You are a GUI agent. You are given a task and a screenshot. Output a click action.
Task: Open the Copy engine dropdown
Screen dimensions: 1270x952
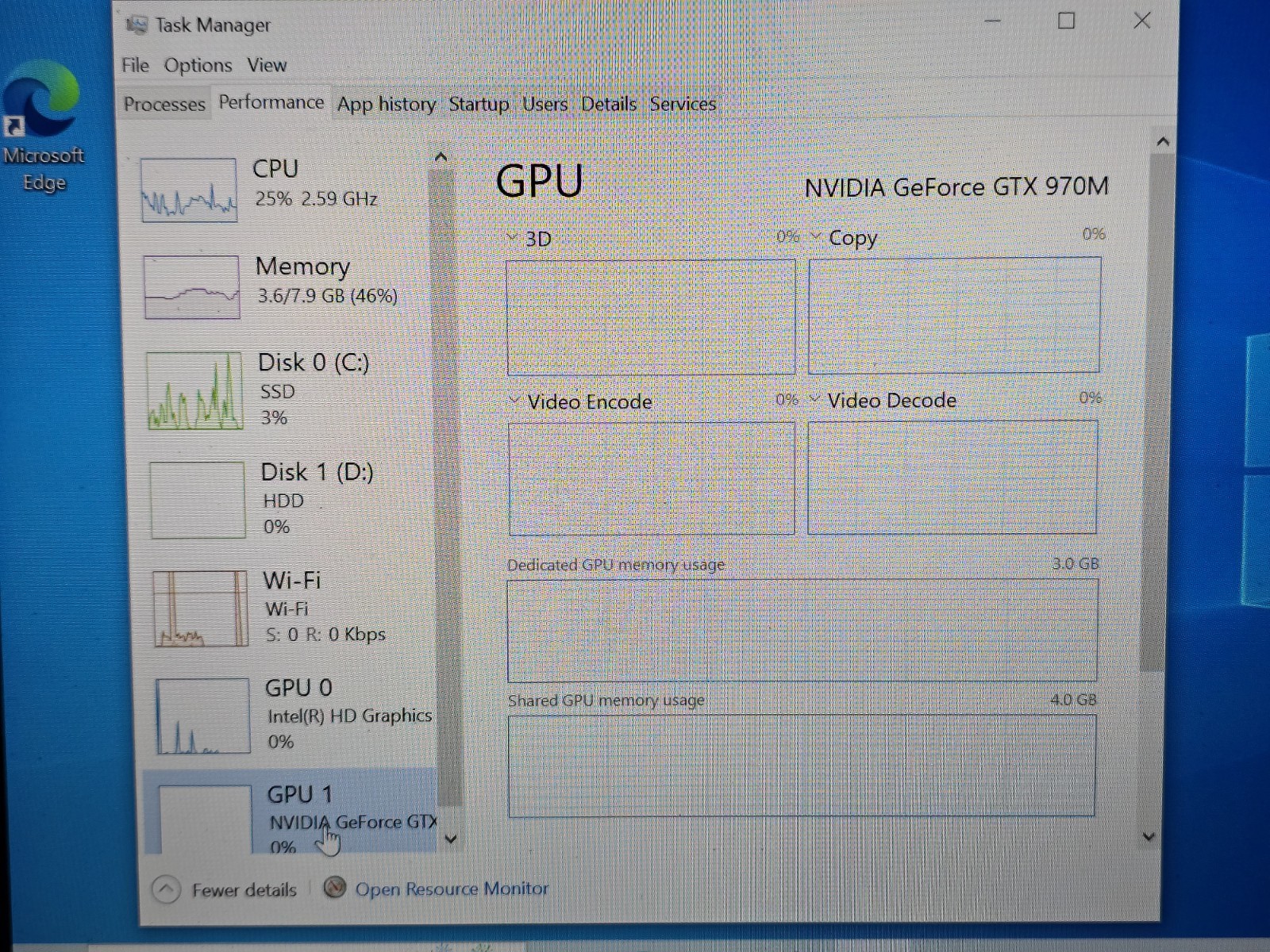tap(815, 236)
